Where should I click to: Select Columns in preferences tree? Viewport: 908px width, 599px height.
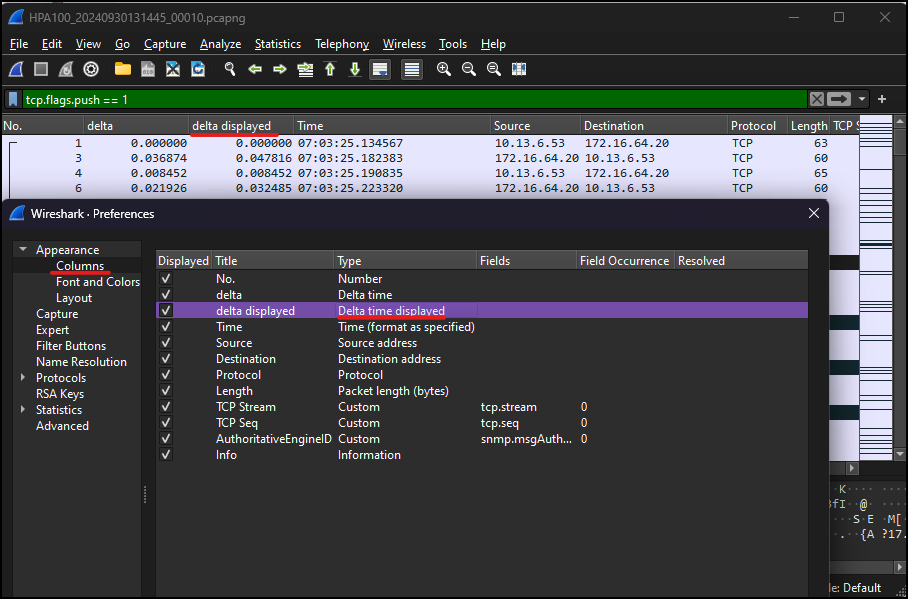(x=80, y=266)
